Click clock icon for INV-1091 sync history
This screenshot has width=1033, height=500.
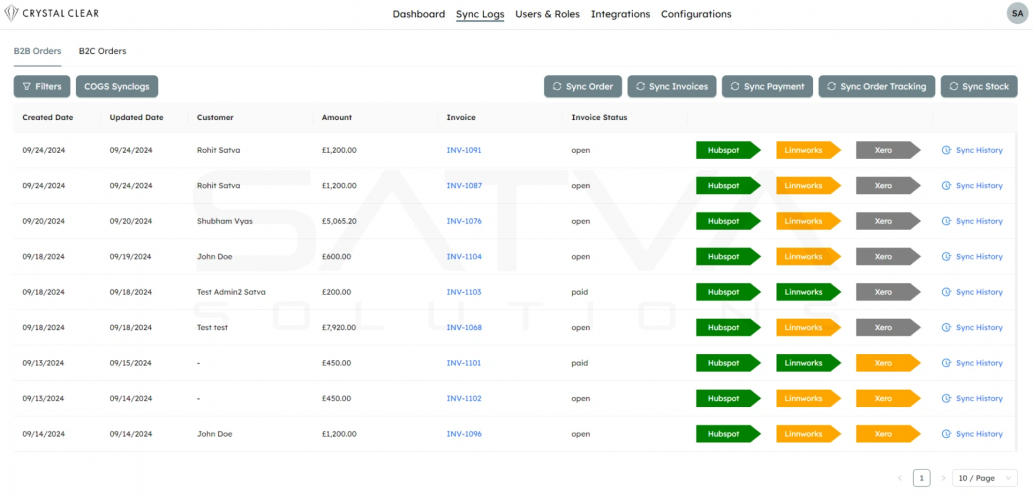pyautogui.click(x=947, y=150)
